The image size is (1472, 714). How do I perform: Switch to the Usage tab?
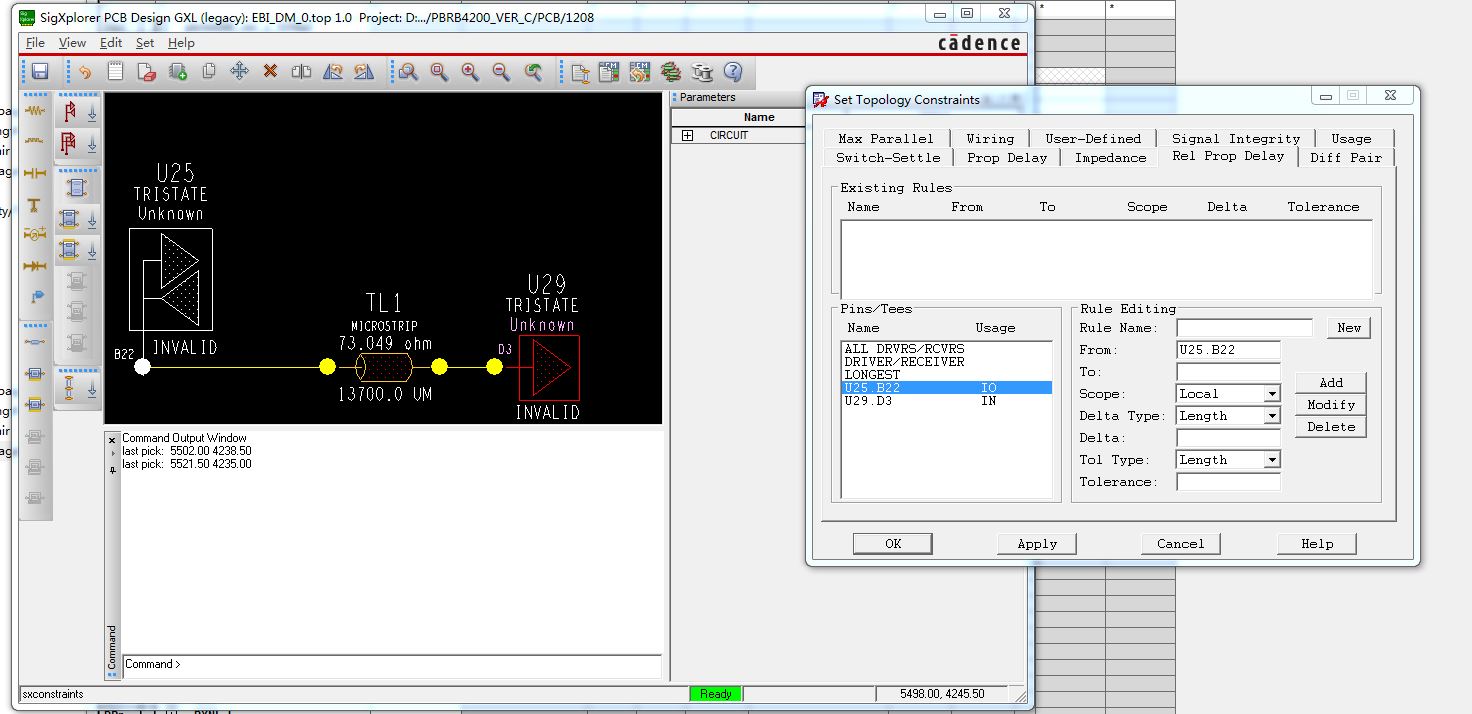1351,139
